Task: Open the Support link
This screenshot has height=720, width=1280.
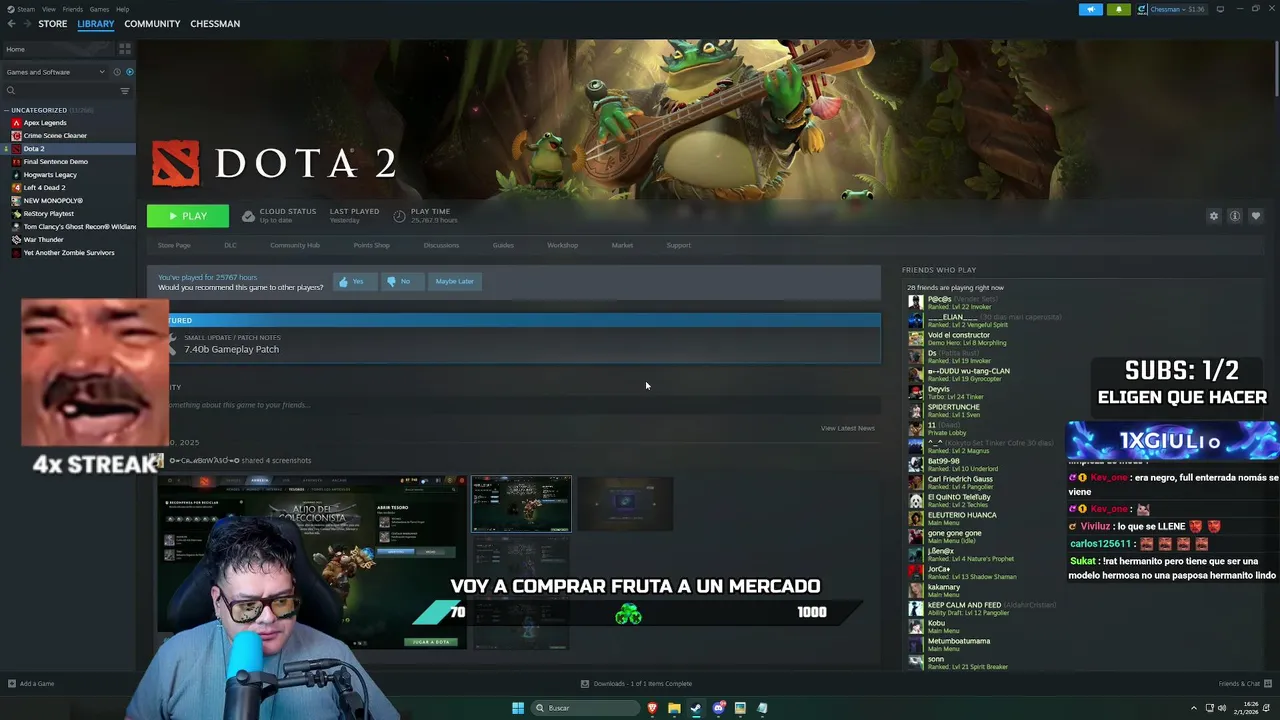Action: [678, 245]
